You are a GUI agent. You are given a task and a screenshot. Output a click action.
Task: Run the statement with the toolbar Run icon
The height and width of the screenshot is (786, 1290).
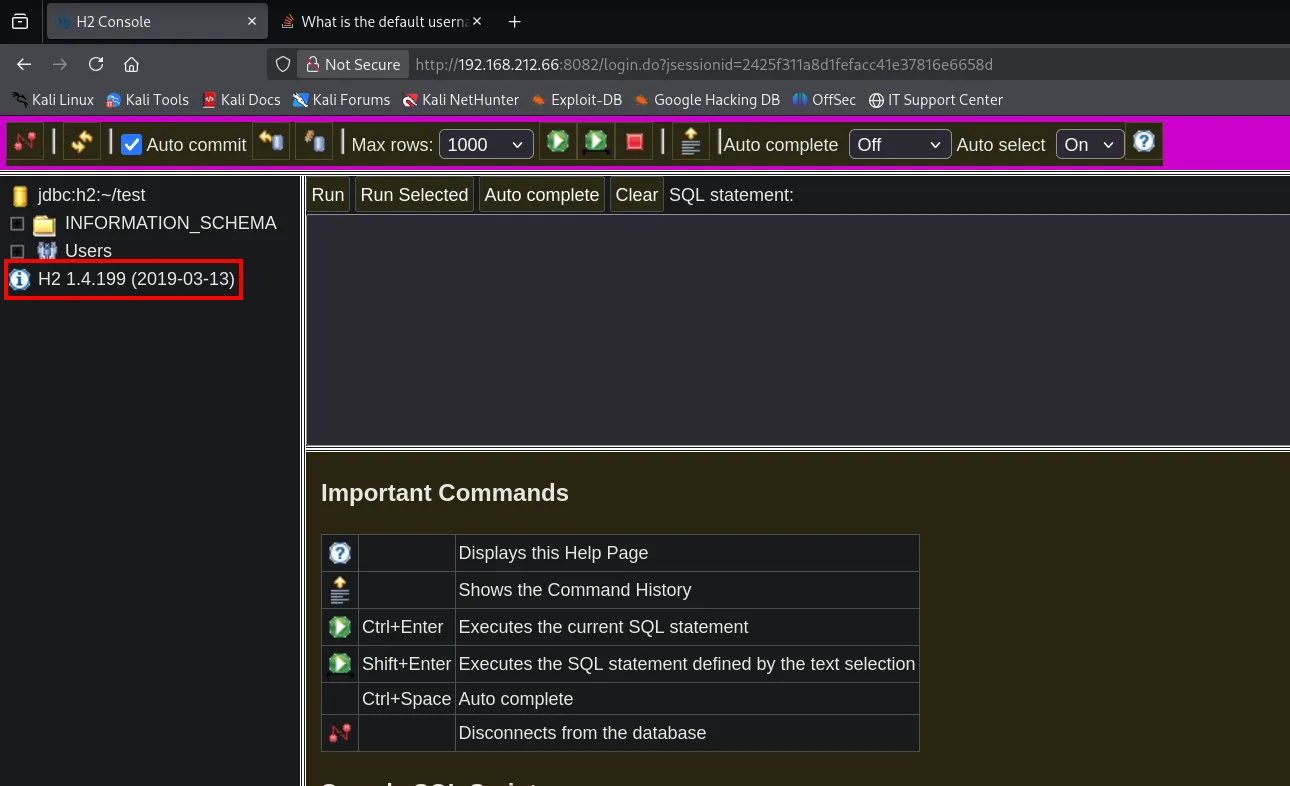pos(558,142)
